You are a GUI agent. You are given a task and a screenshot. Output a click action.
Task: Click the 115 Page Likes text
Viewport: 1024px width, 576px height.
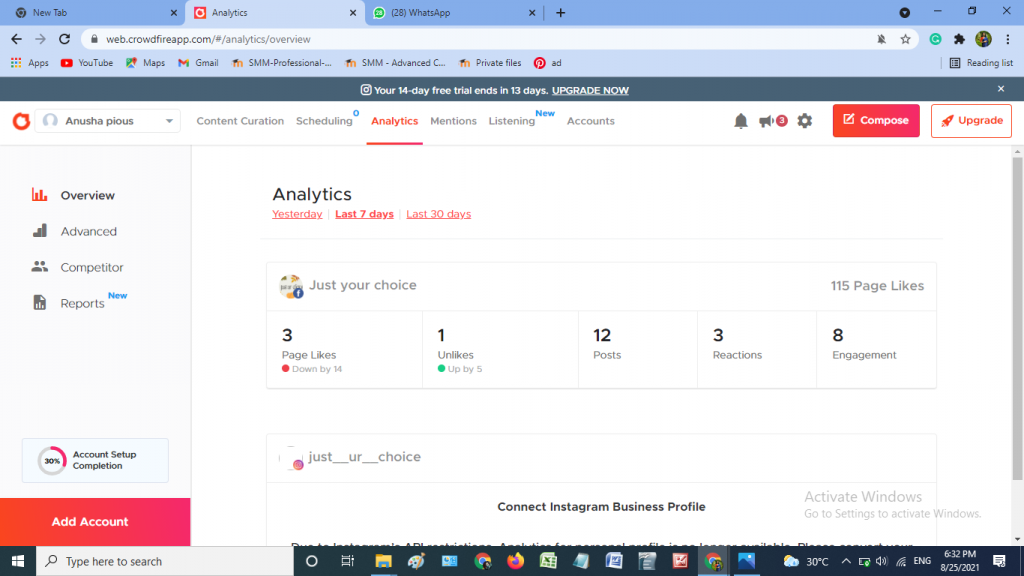(x=877, y=286)
